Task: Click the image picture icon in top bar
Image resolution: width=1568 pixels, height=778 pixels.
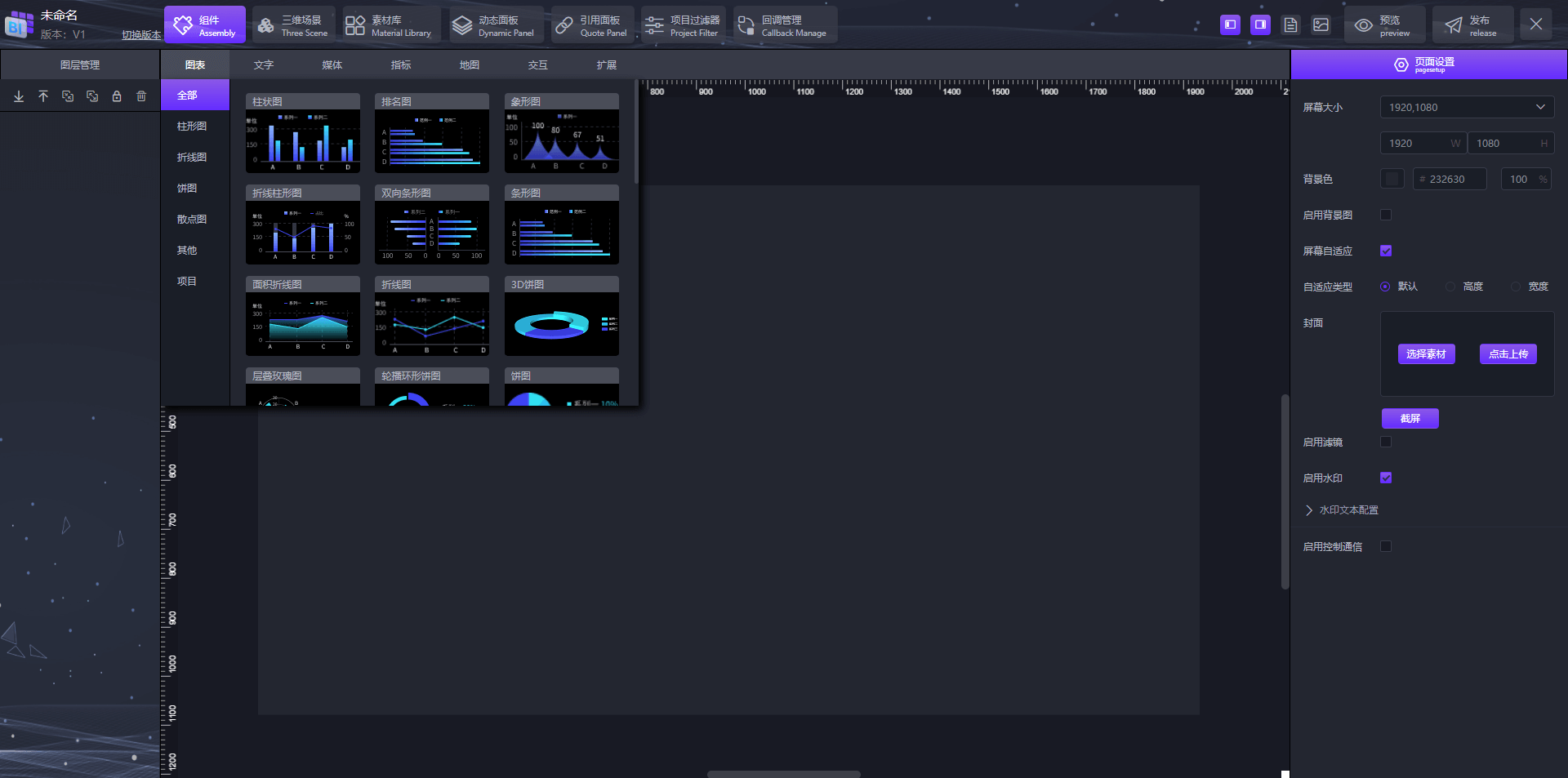Action: [1321, 24]
